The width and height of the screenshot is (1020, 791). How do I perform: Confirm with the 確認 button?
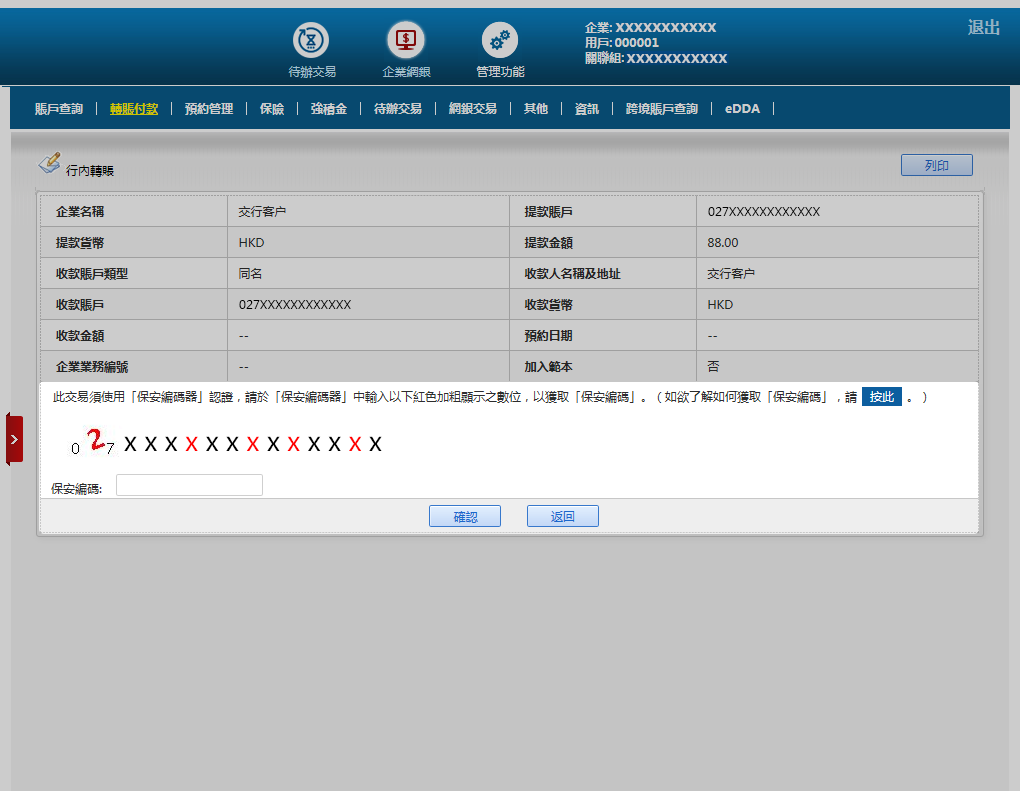(x=465, y=516)
